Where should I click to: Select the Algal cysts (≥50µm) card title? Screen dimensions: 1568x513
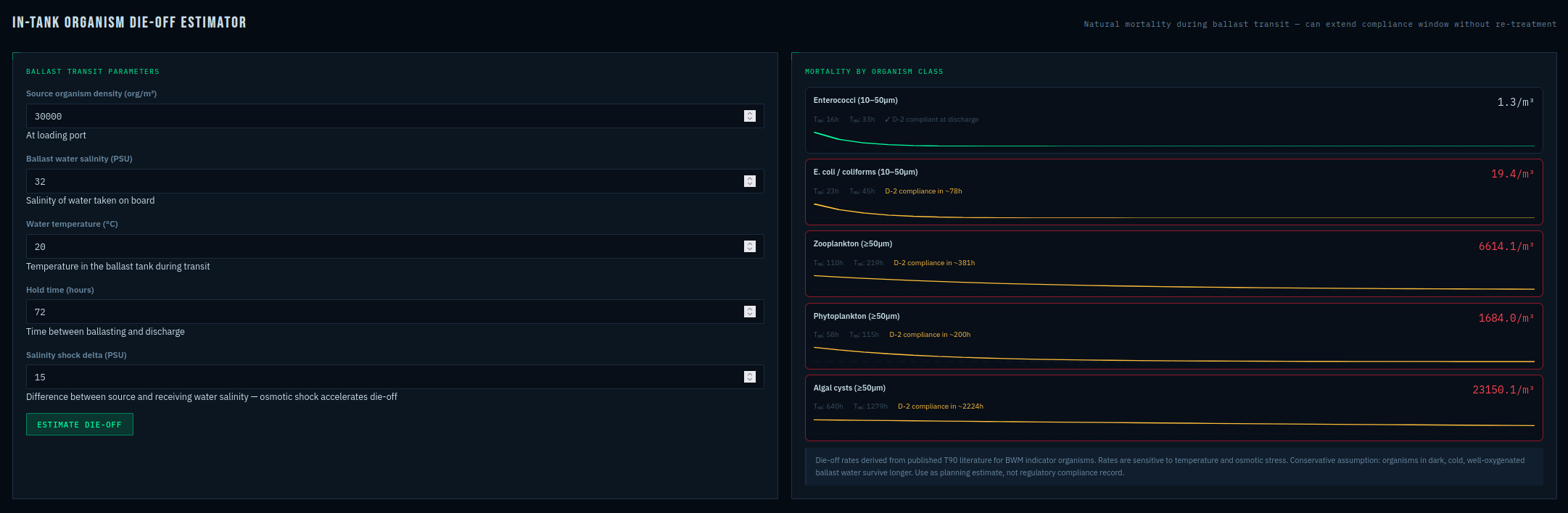pyautogui.click(x=849, y=388)
